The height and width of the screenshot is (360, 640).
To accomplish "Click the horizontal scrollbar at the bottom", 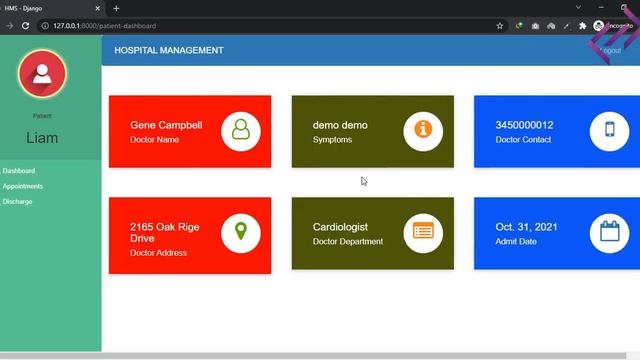I will tap(313, 356).
